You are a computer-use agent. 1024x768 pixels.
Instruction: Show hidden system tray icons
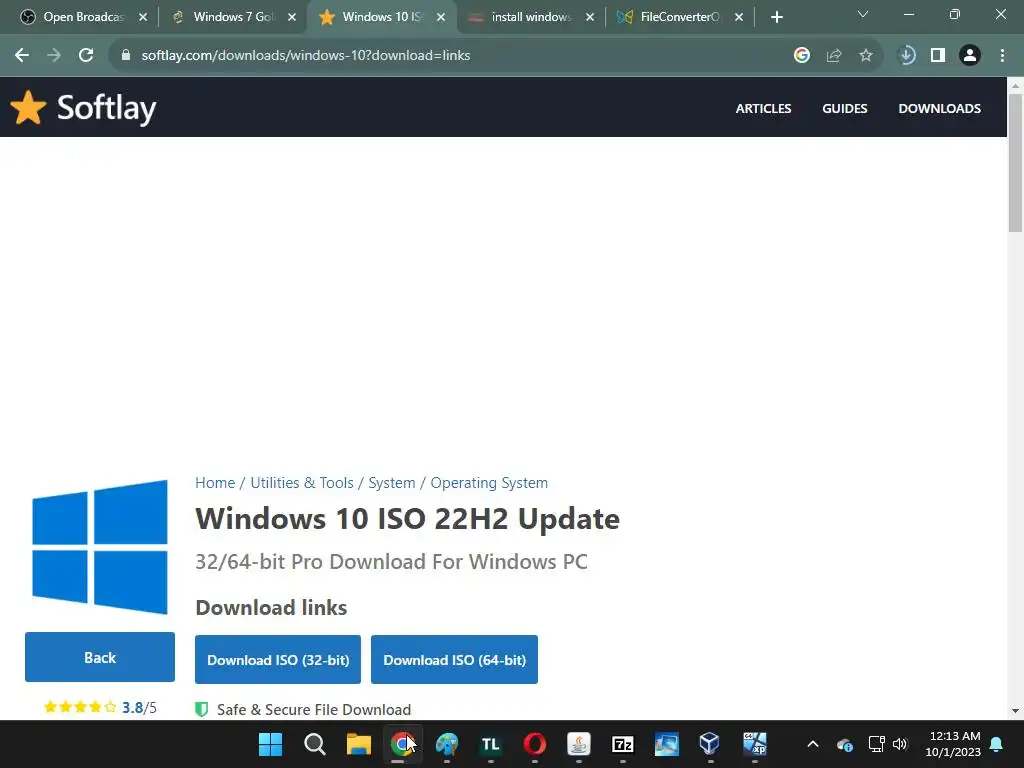pos(813,744)
